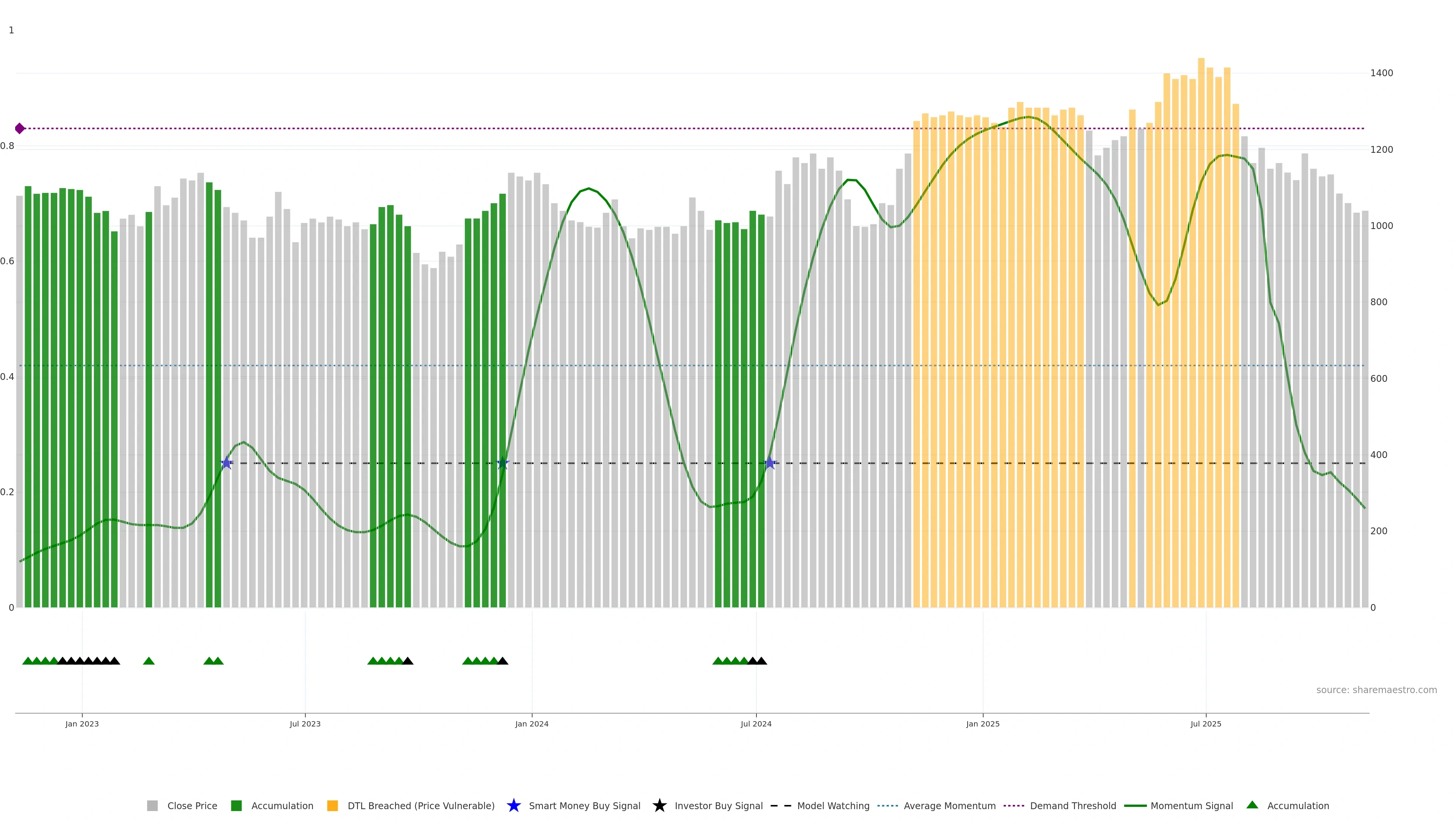Click the lone green triangle after Jan 2023
Image resolution: width=1456 pixels, height=819 pixels.
[149, 661]
